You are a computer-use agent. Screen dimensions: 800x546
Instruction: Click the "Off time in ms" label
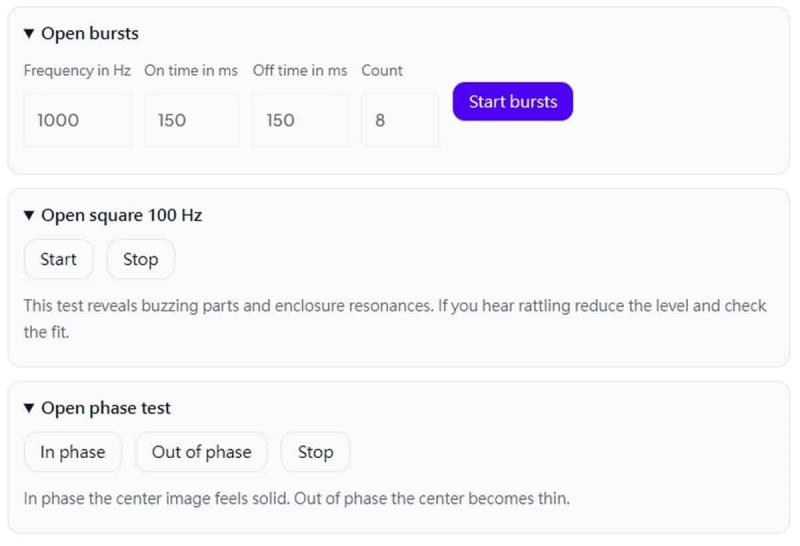[x=300, y=71]
